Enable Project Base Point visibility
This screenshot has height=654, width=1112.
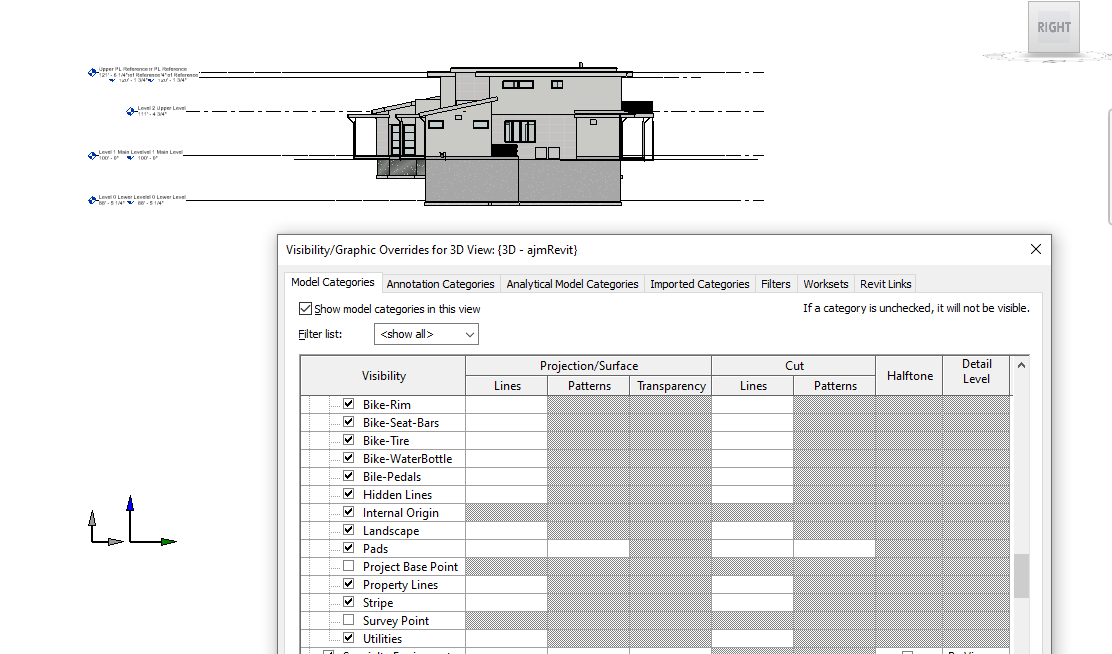pyautogui.click(x=348, y=566)
